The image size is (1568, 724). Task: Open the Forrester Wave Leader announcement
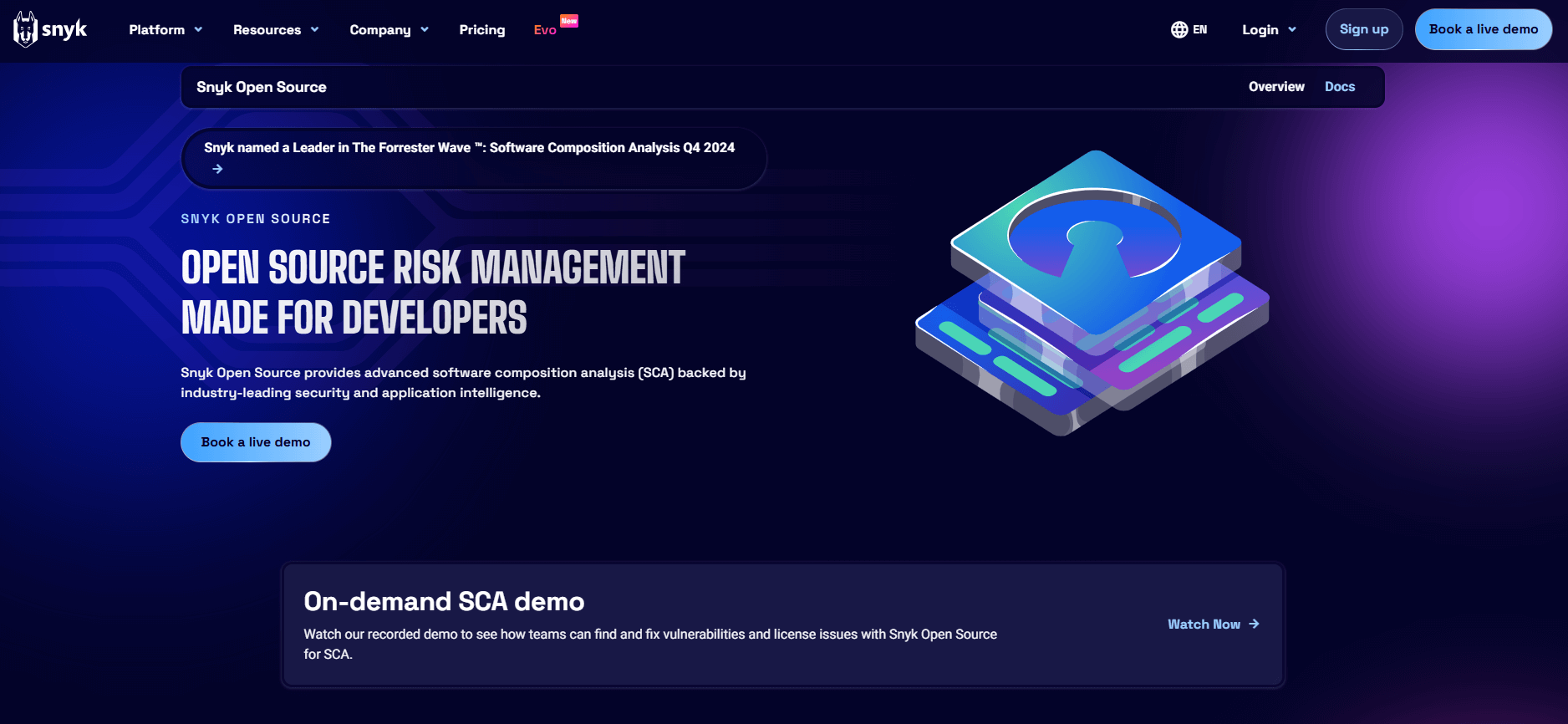point(474,158)
